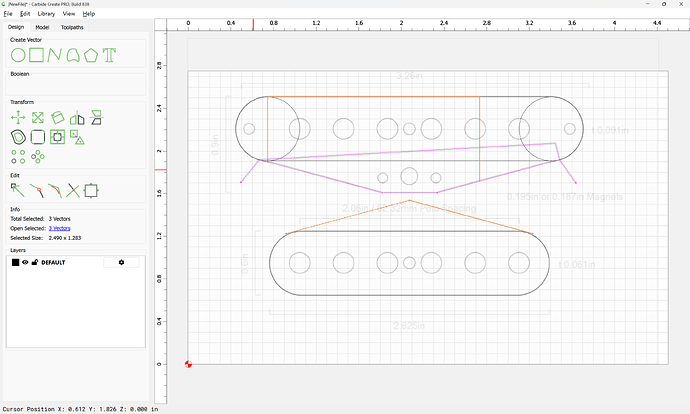
Task: Activate the Trim Vectors crossing-lines tool
Action: tap(73, 191)
